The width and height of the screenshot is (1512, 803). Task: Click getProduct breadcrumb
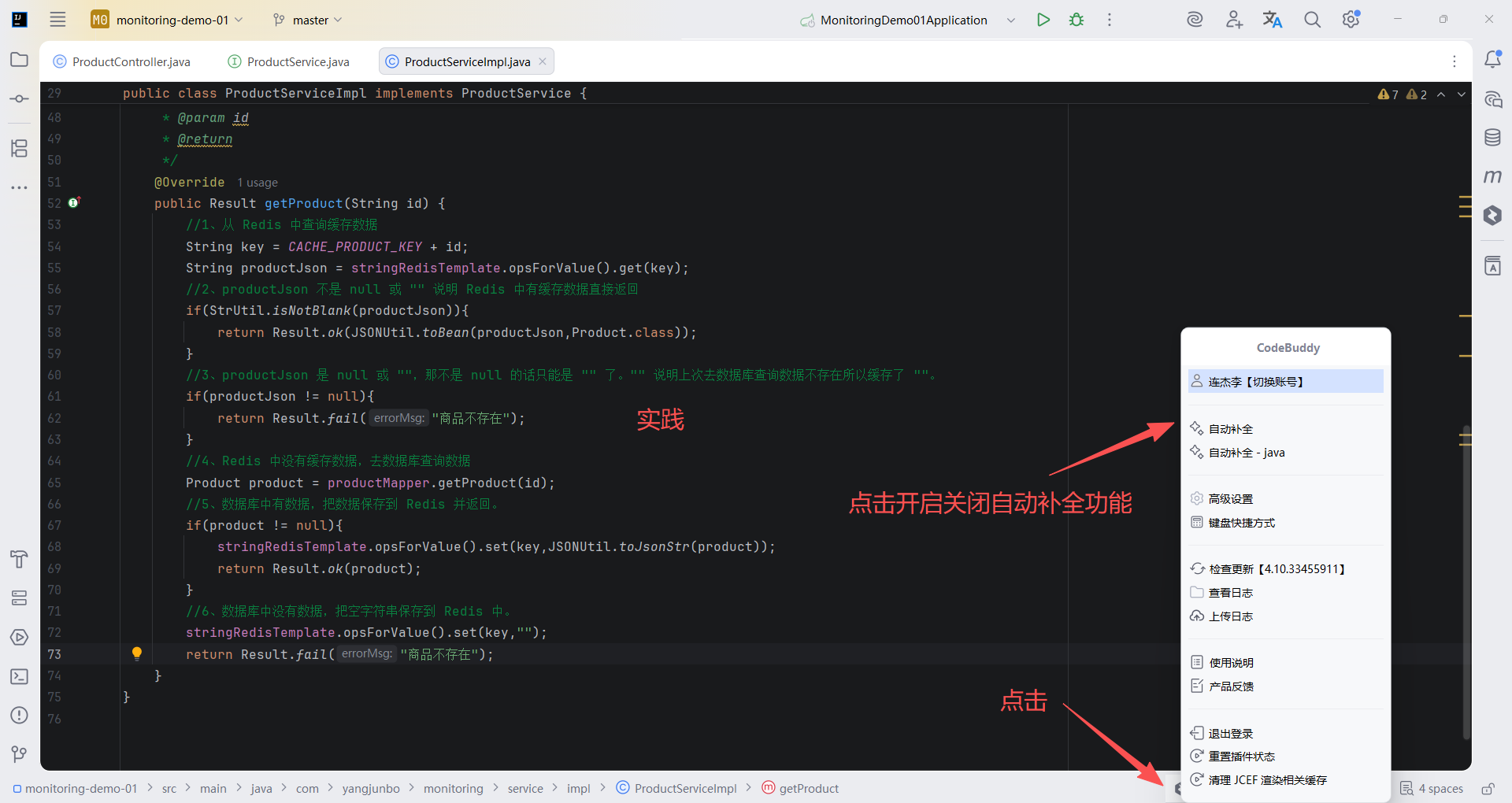tap(800, 789)
